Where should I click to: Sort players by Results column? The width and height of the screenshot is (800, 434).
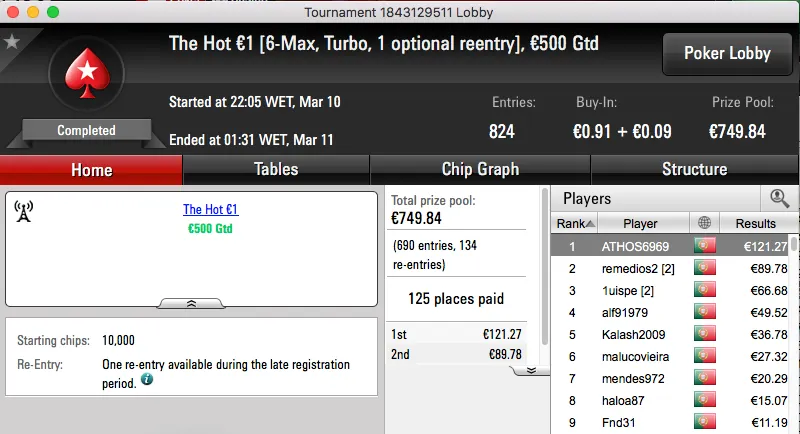pyautogui.click(x=755, y=224)
